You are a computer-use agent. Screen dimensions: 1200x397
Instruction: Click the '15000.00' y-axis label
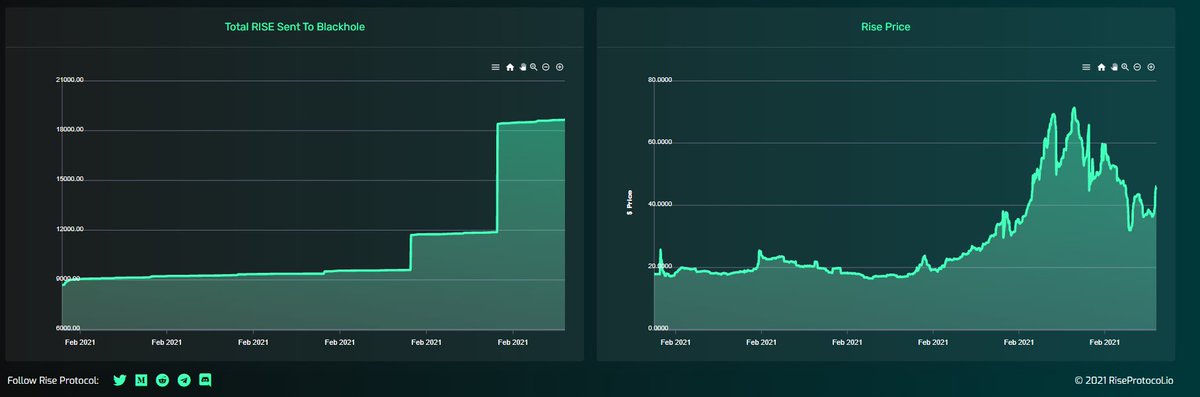click(69, 179)
